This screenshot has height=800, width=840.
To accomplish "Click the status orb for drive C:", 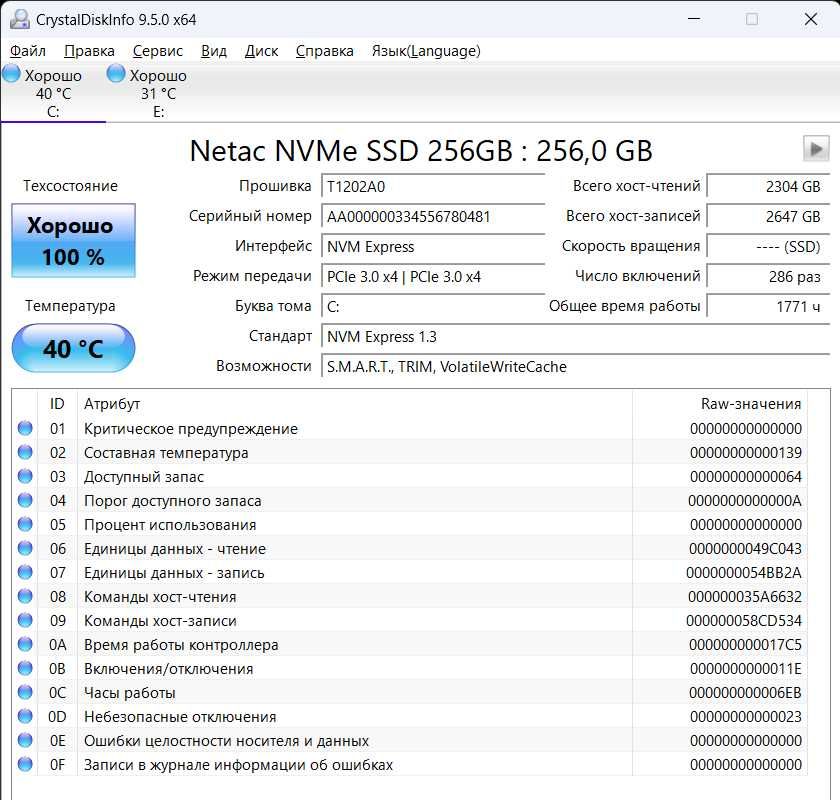I will point(12,74).
